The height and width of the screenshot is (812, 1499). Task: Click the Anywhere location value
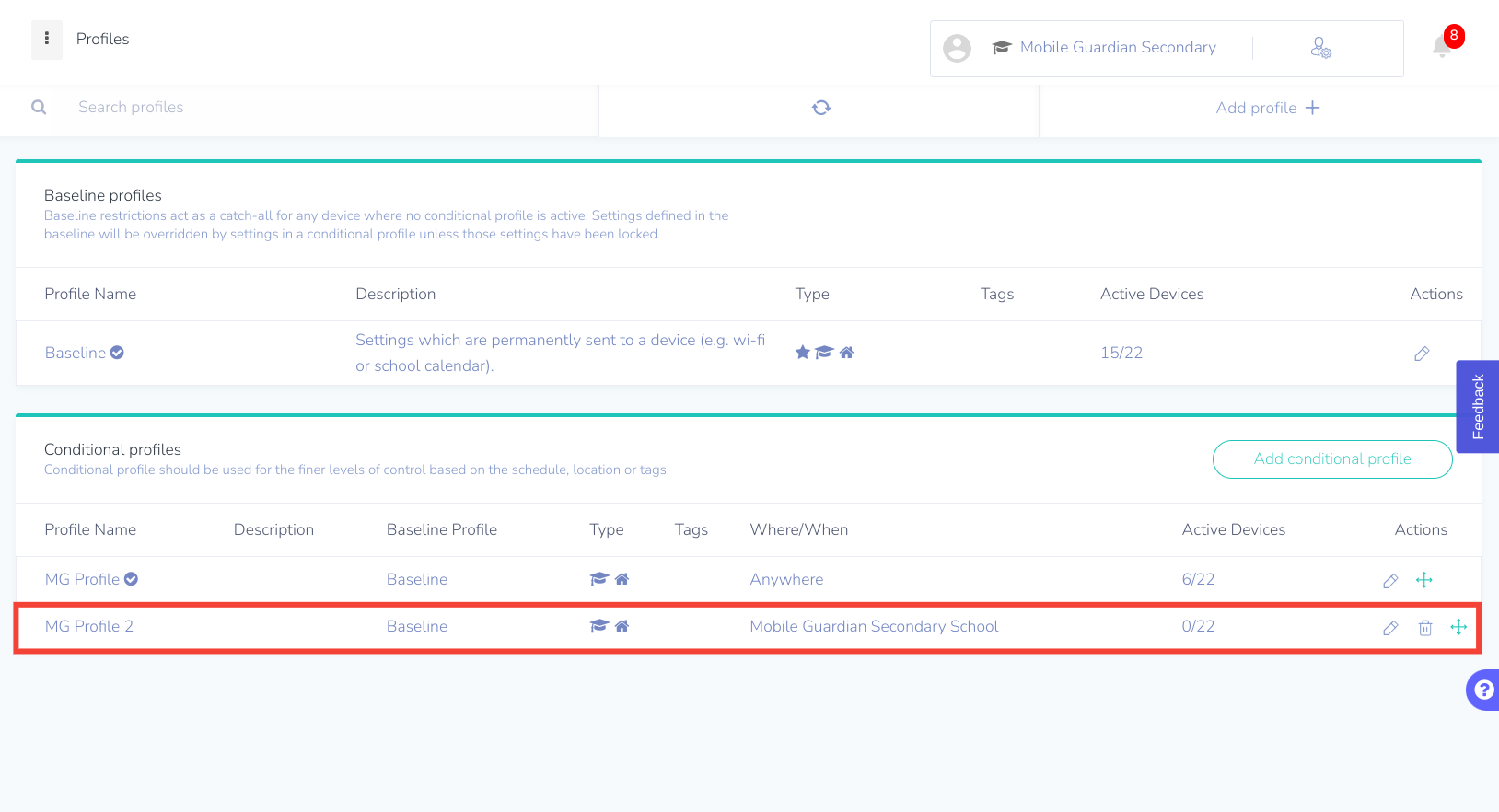click(786, 579)
